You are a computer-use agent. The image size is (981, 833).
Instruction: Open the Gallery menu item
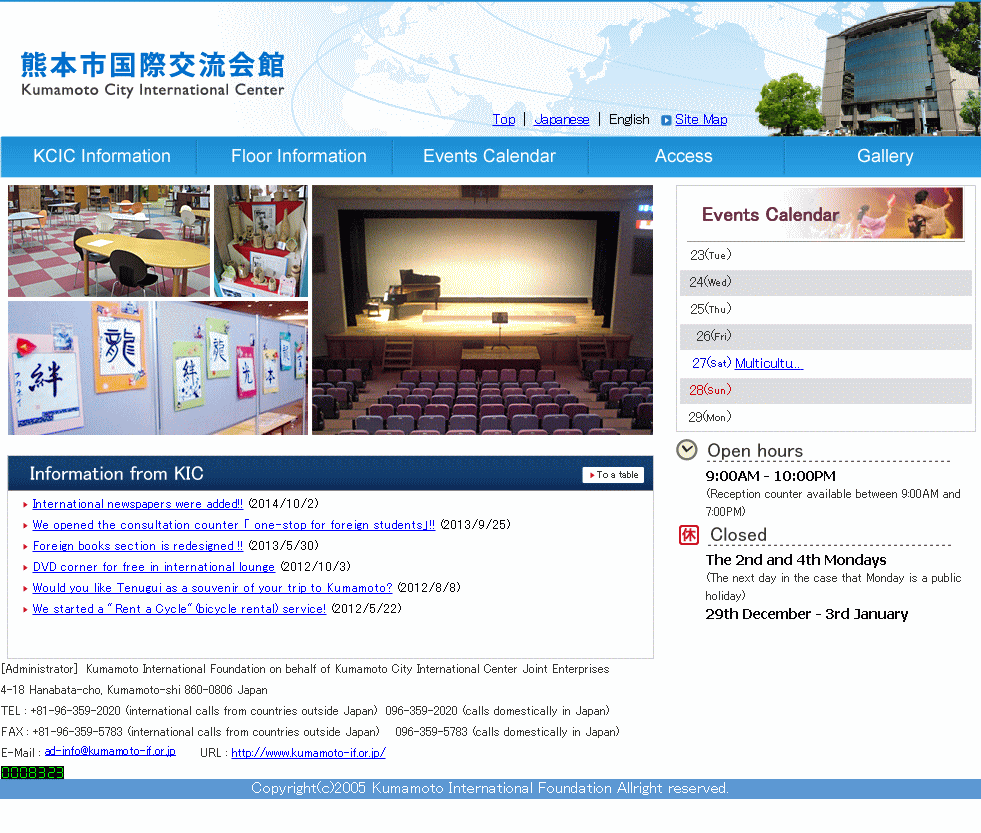click(885, 156)
